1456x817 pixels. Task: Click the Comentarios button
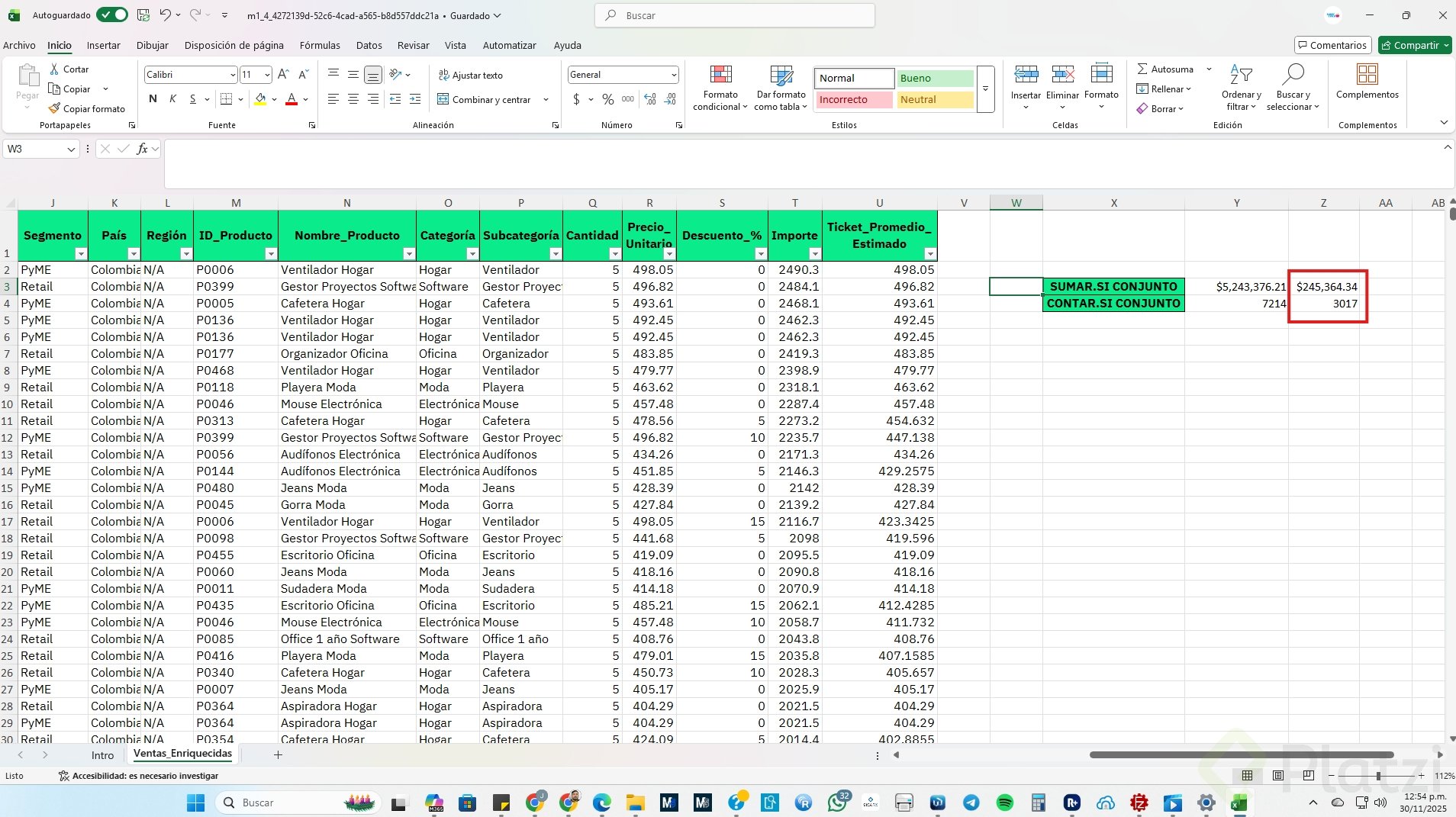(x=1332, y=45)
